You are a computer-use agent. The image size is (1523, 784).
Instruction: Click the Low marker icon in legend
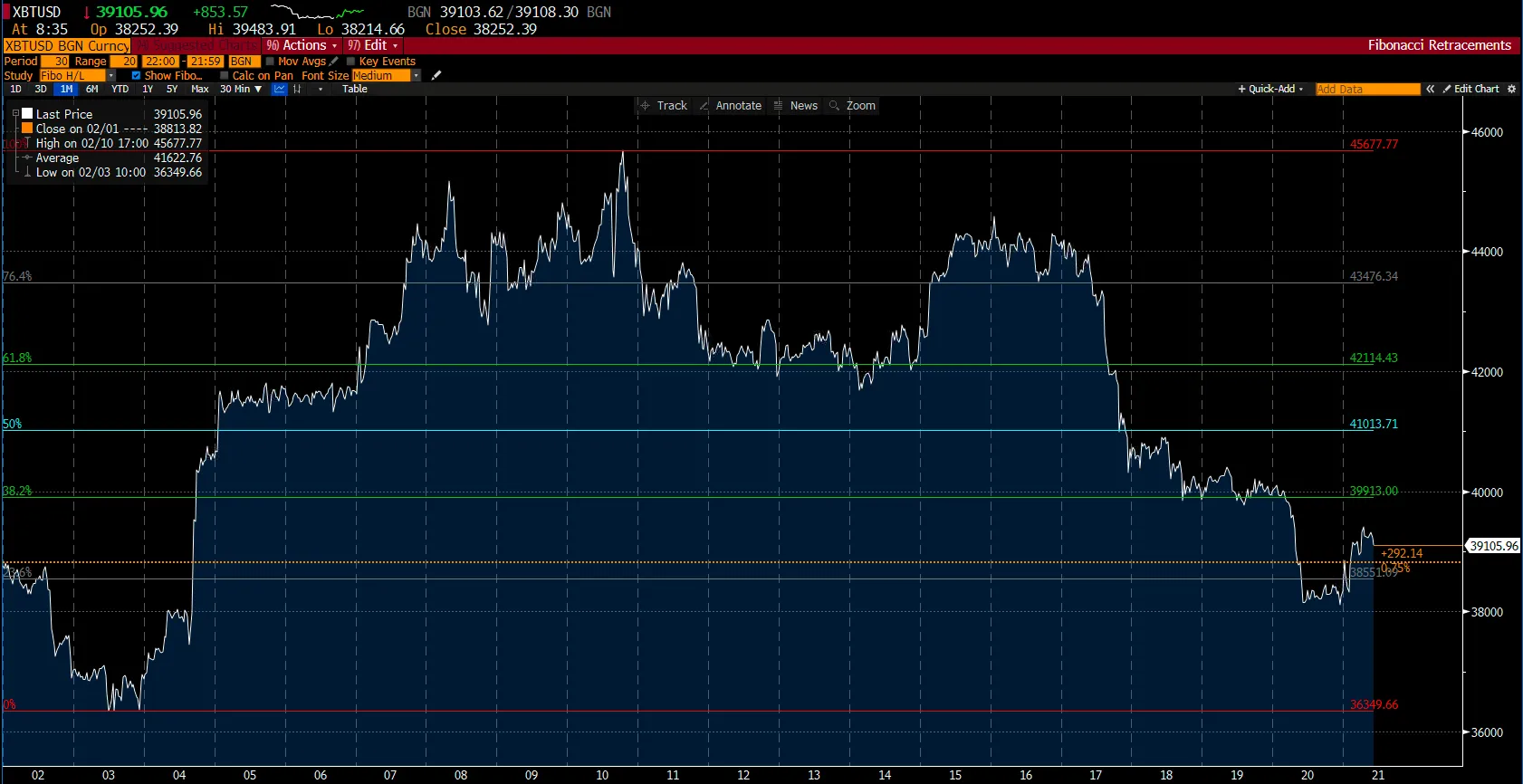click(x=27, y=172)
